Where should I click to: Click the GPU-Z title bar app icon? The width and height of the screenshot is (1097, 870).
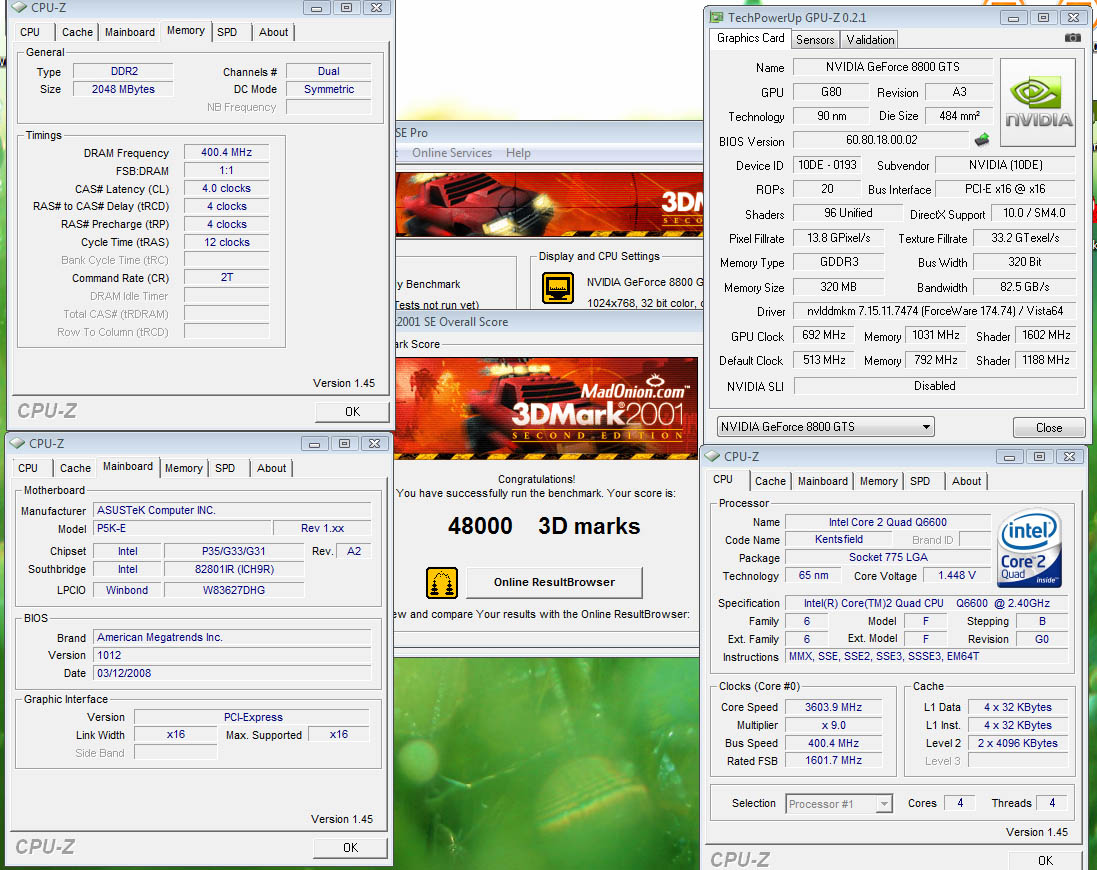click(716, 17)
